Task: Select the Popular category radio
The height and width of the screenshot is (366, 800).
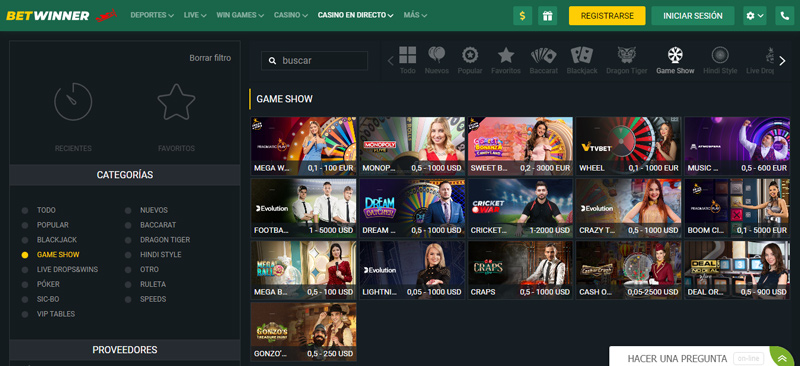Action: pyautogui.click(x=25, y=225)
